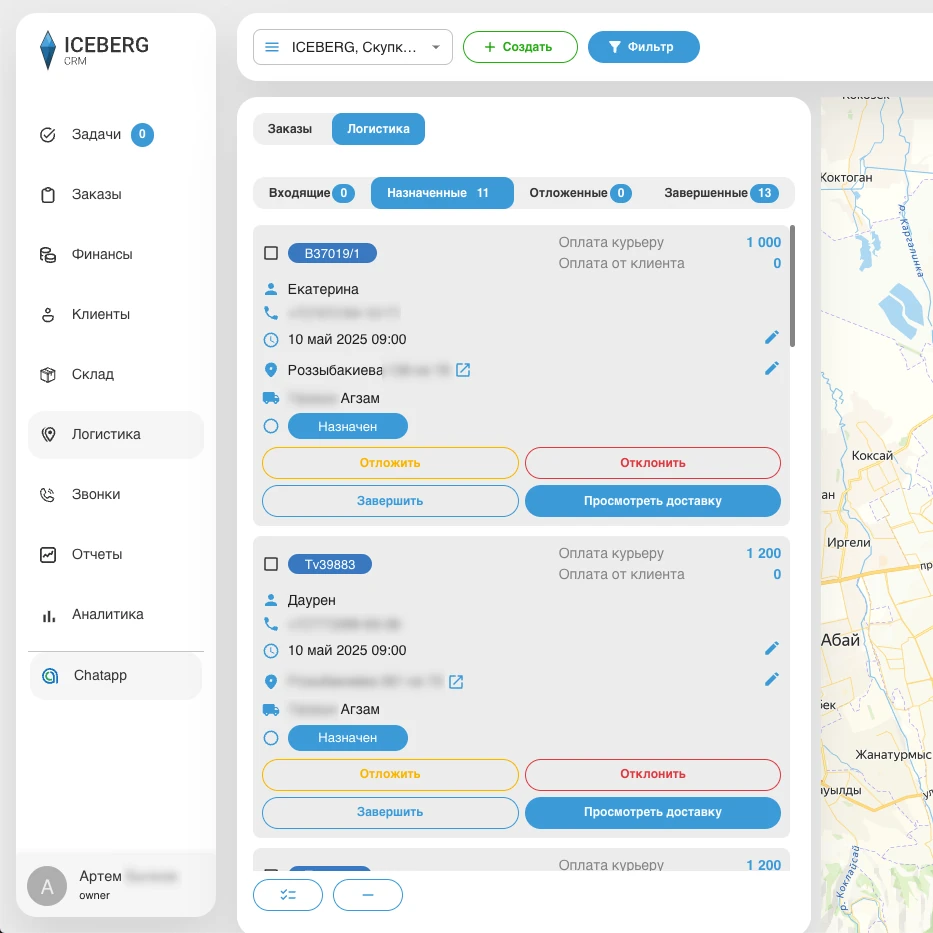Click the hamburger icon in company selector
Screen dimensions: 933x933
[x=272, y=47]
